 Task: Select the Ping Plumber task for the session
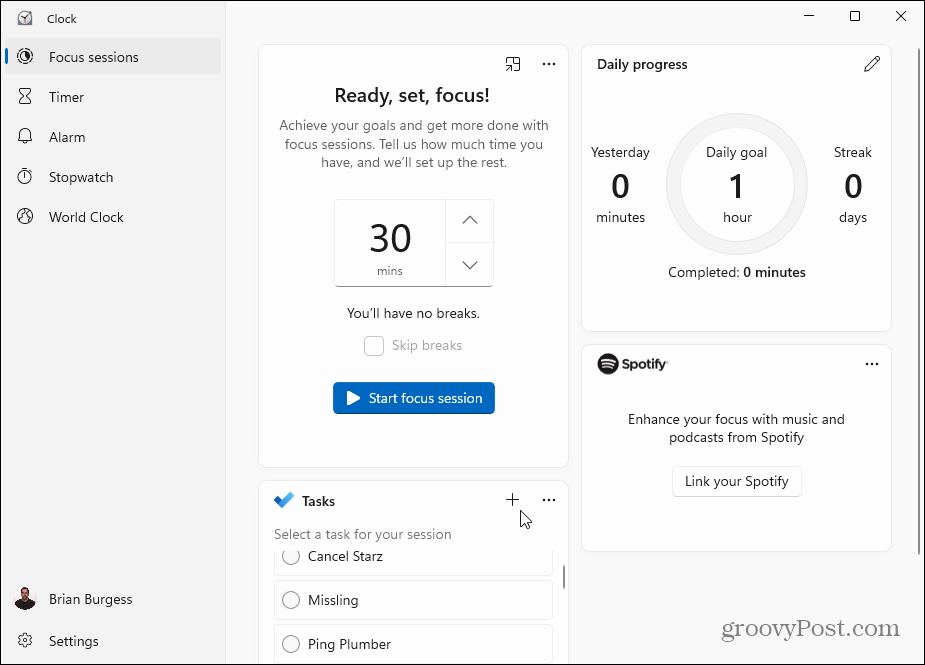pos(290,644)
